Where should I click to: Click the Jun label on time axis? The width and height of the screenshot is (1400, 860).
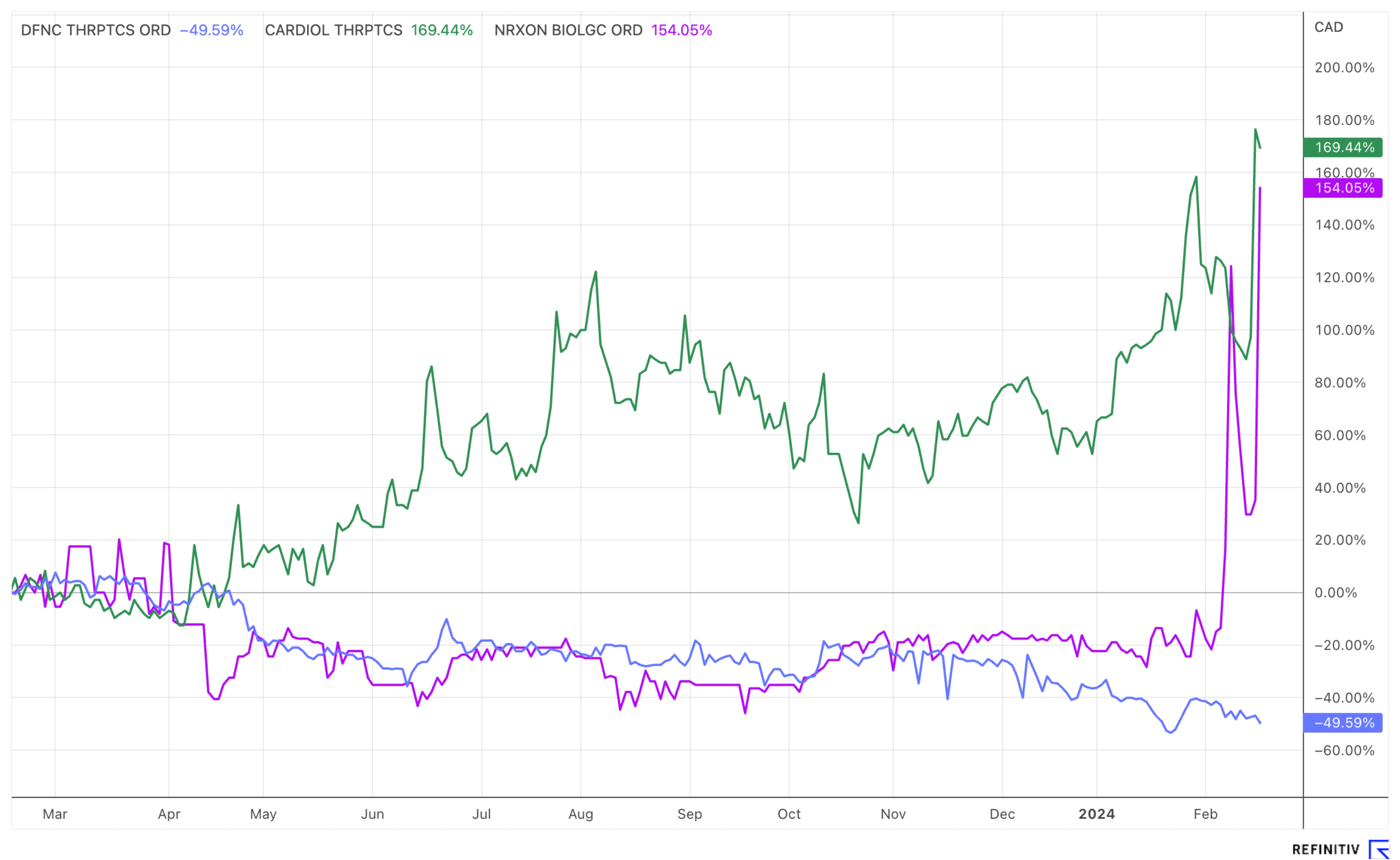coord(372,814)
